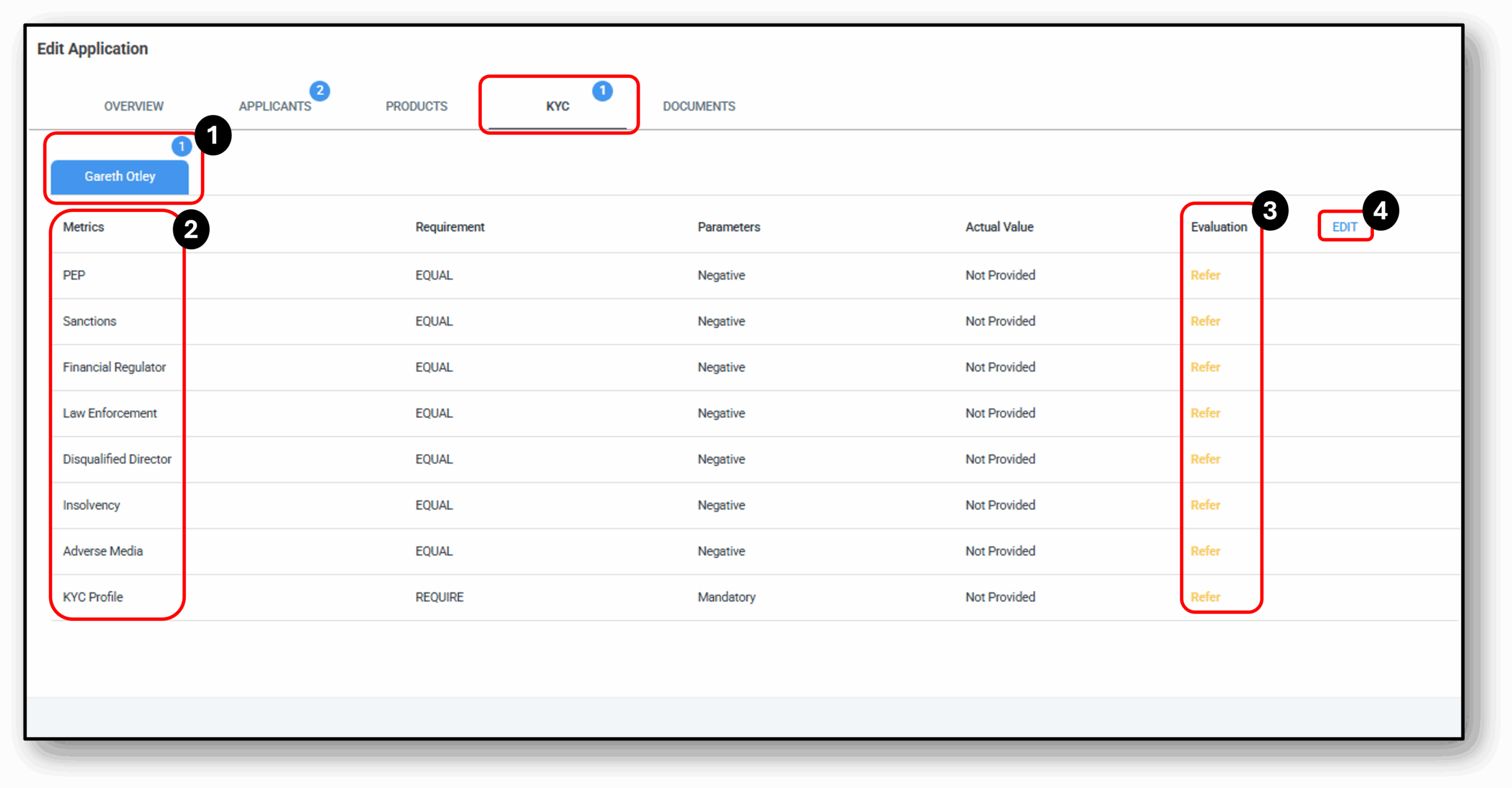Click Refer for Disqualified Director

tap(1205, 459)
